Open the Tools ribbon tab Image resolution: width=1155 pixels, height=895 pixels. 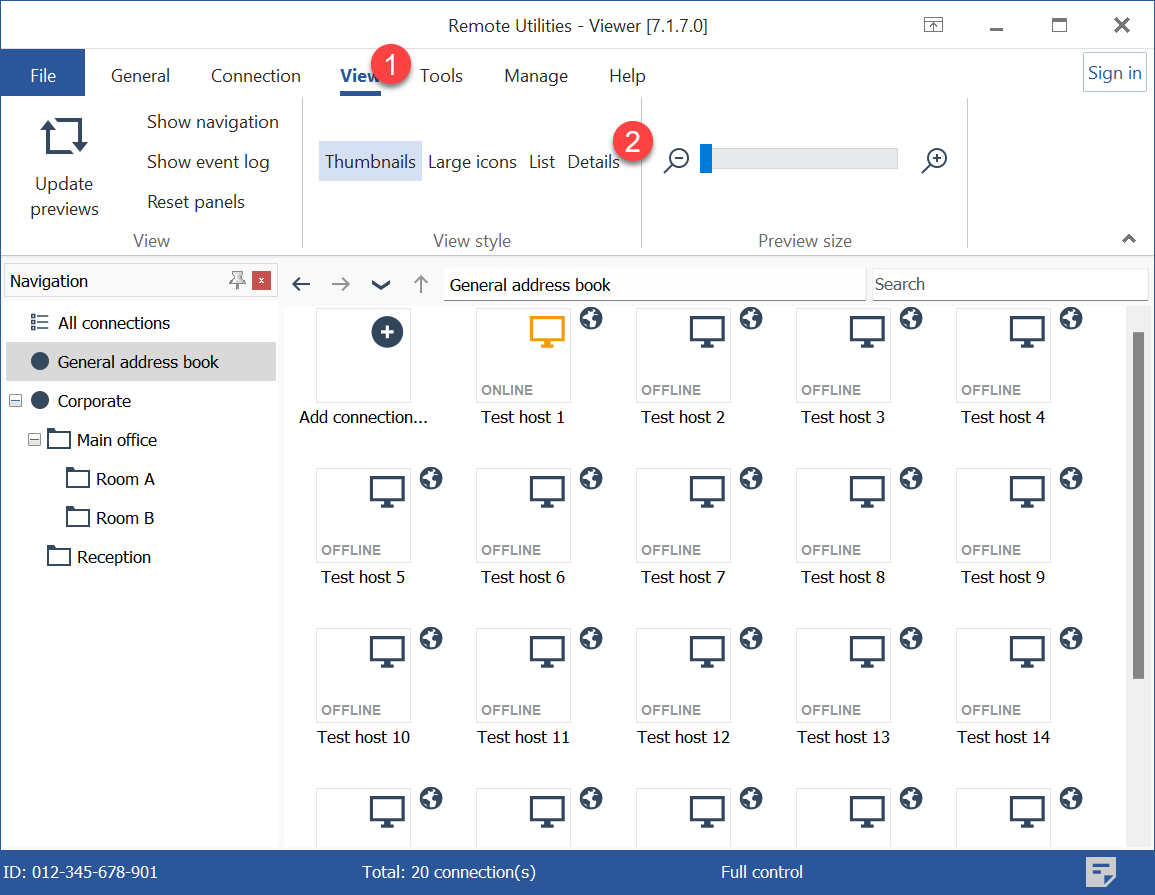pos(441,76)
